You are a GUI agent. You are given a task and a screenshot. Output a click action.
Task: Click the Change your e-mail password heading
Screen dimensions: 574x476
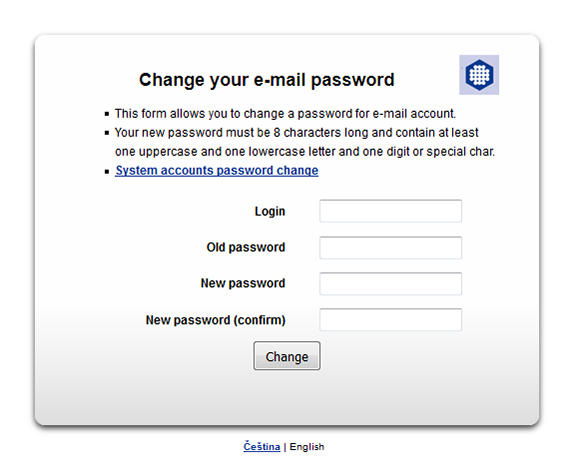(266, 80)
